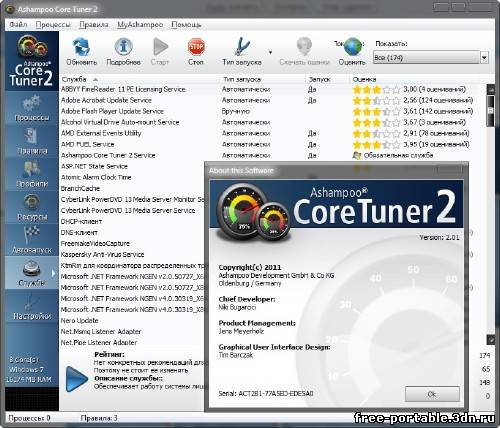
Task: Open the Ресурсы sidebar section
Action: [32, 207]
